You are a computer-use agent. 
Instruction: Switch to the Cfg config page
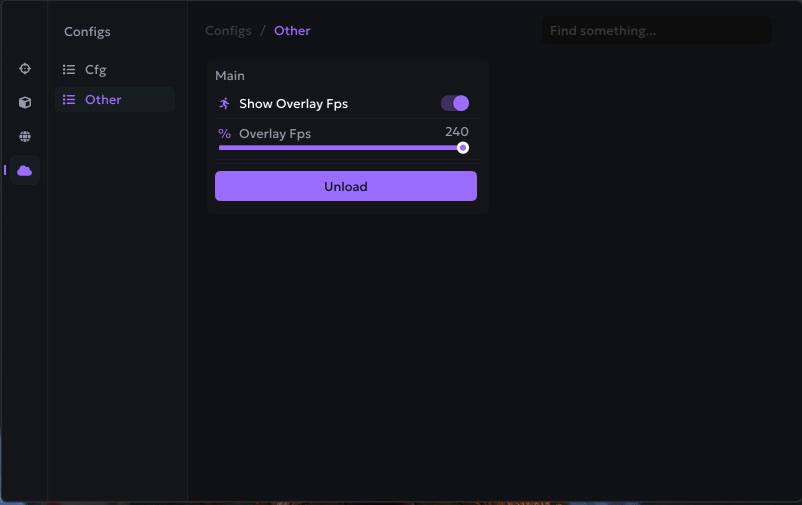[96, 70]
